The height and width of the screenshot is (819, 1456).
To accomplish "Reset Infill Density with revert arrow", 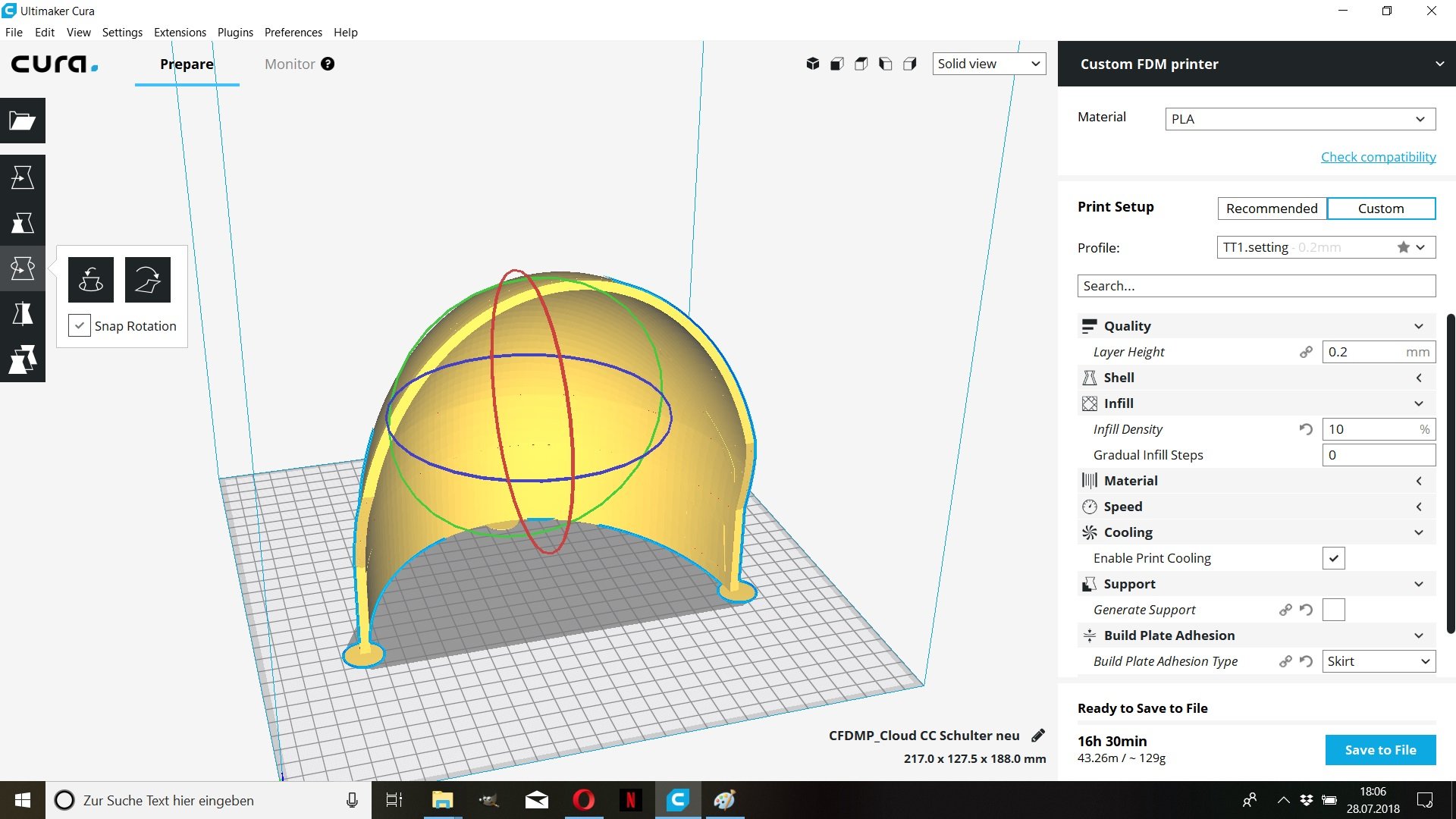I will pyautogui.click(x=1306, y=429).
